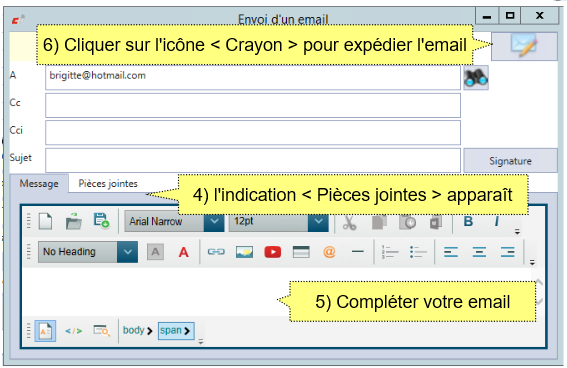Save content with the disk icon
This screenshot has height=368, width=567.
[101, 220]
